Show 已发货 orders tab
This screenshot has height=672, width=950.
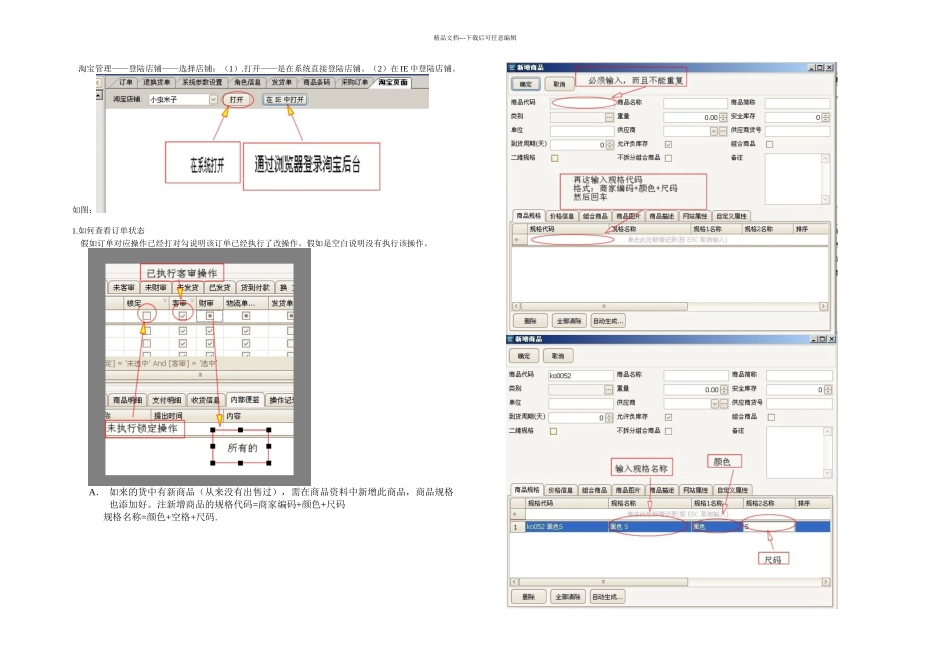pyautogui.click(x=219, y=287)
